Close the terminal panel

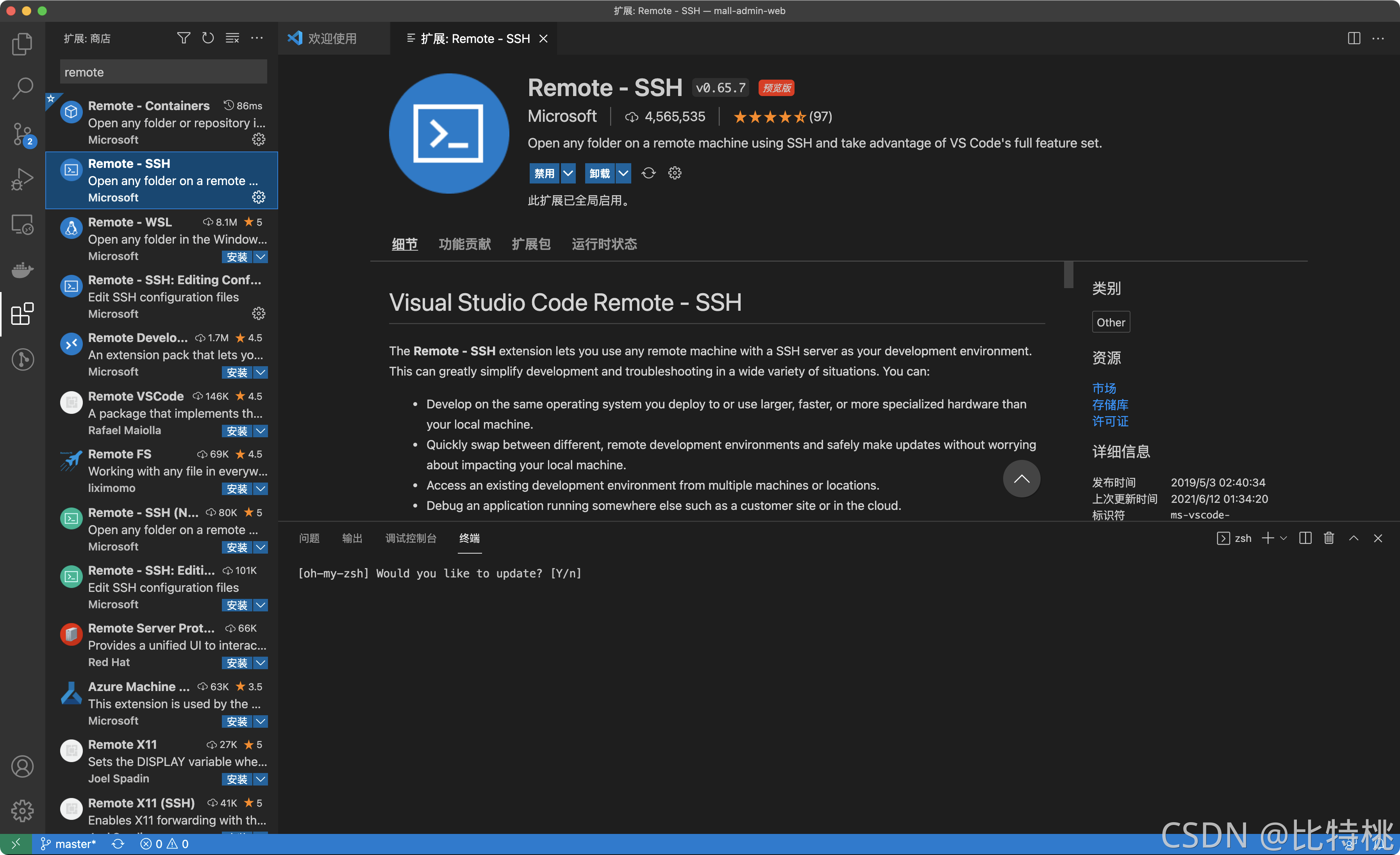tap(1379, 538)
